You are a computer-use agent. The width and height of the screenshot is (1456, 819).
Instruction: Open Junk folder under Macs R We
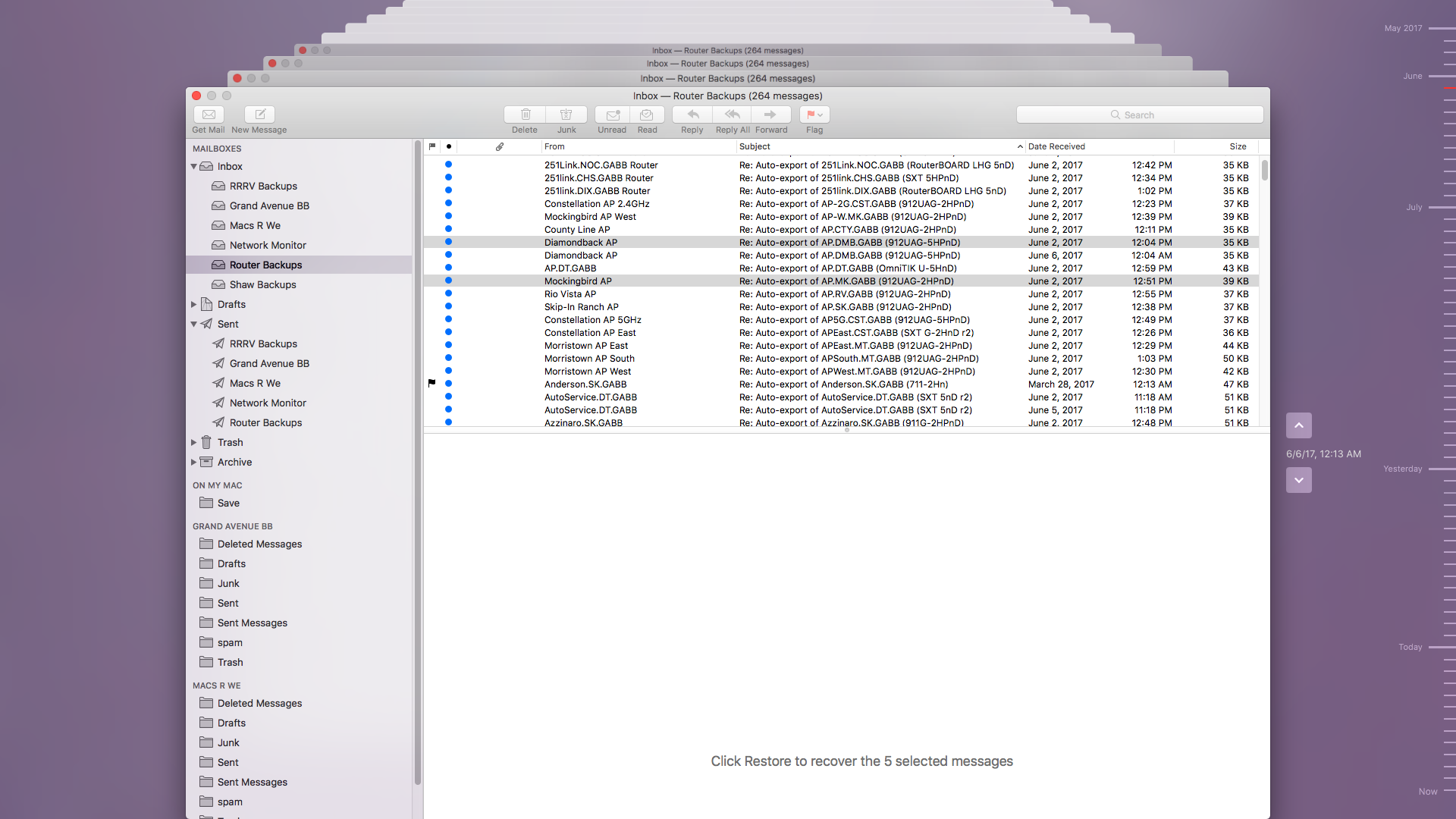[299, 742]
